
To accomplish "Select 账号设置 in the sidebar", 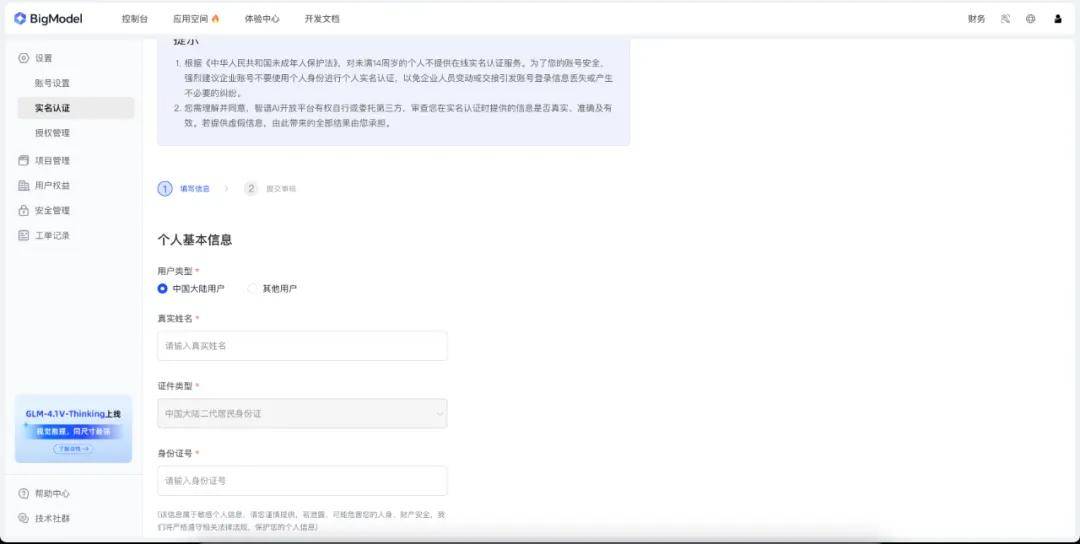I will [52, 83].
